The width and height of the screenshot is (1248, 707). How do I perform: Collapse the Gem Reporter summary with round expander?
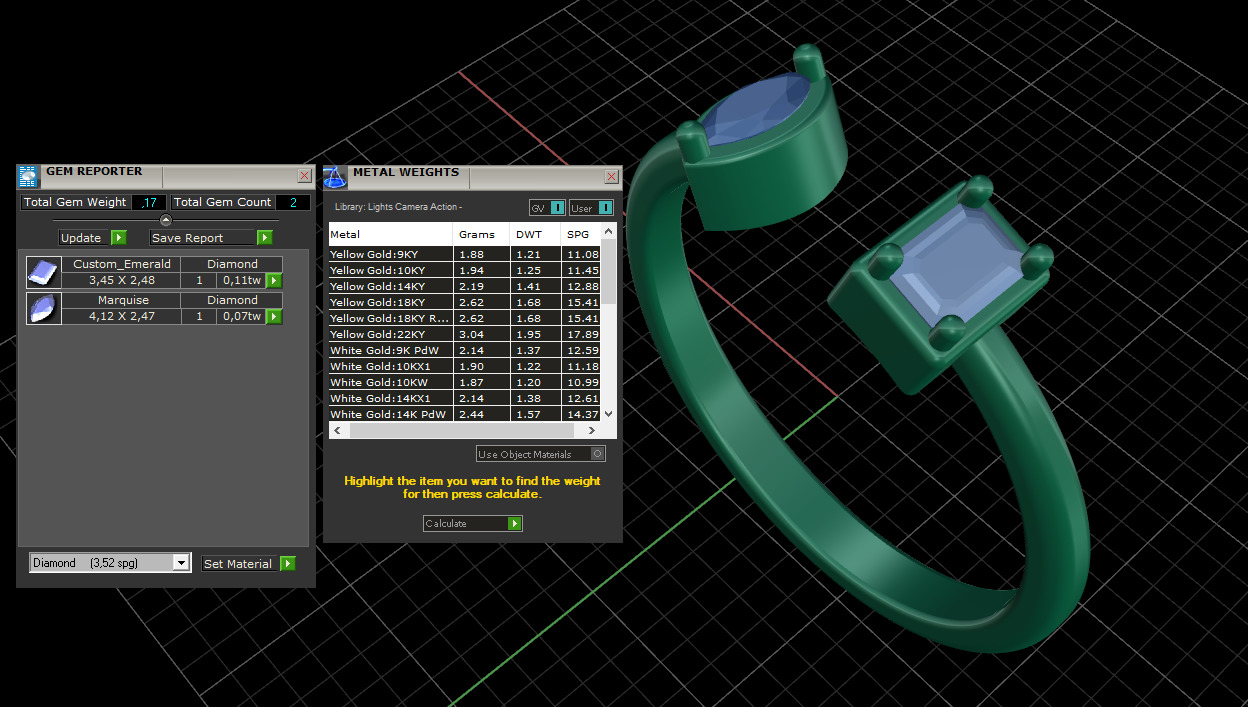coord(166,220)
